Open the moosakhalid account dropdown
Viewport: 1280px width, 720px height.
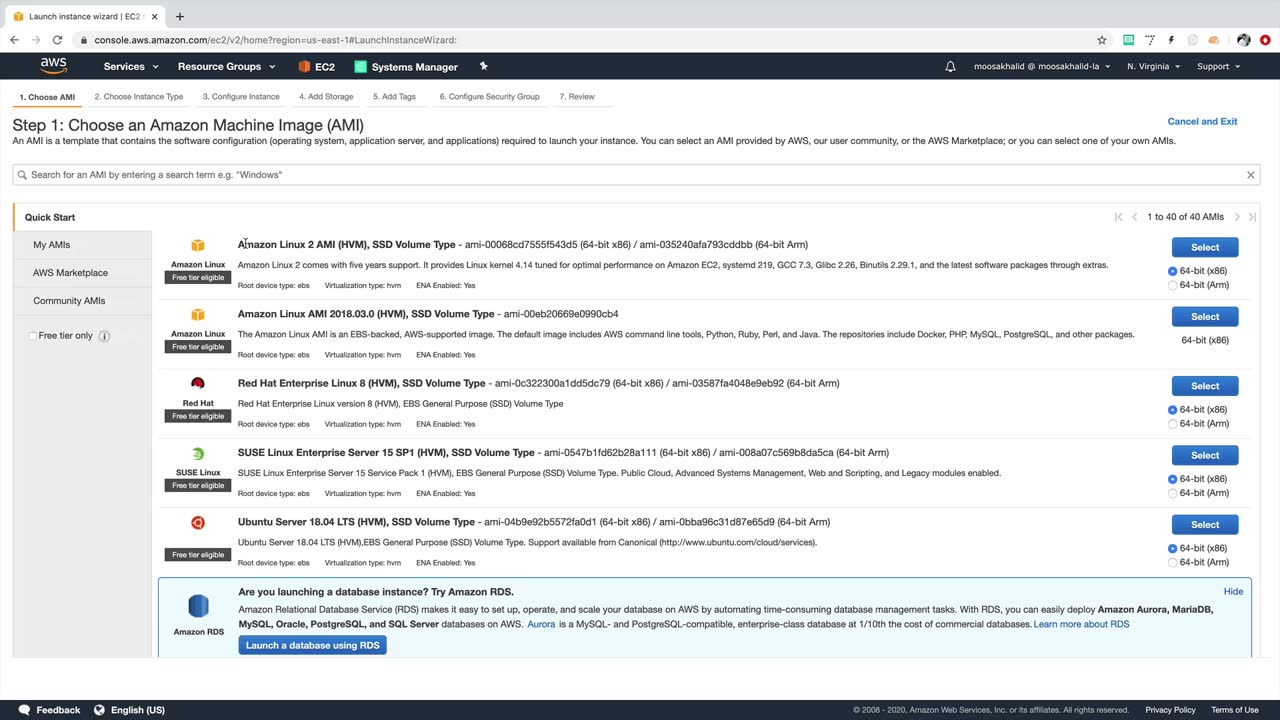click(1041, 67)
